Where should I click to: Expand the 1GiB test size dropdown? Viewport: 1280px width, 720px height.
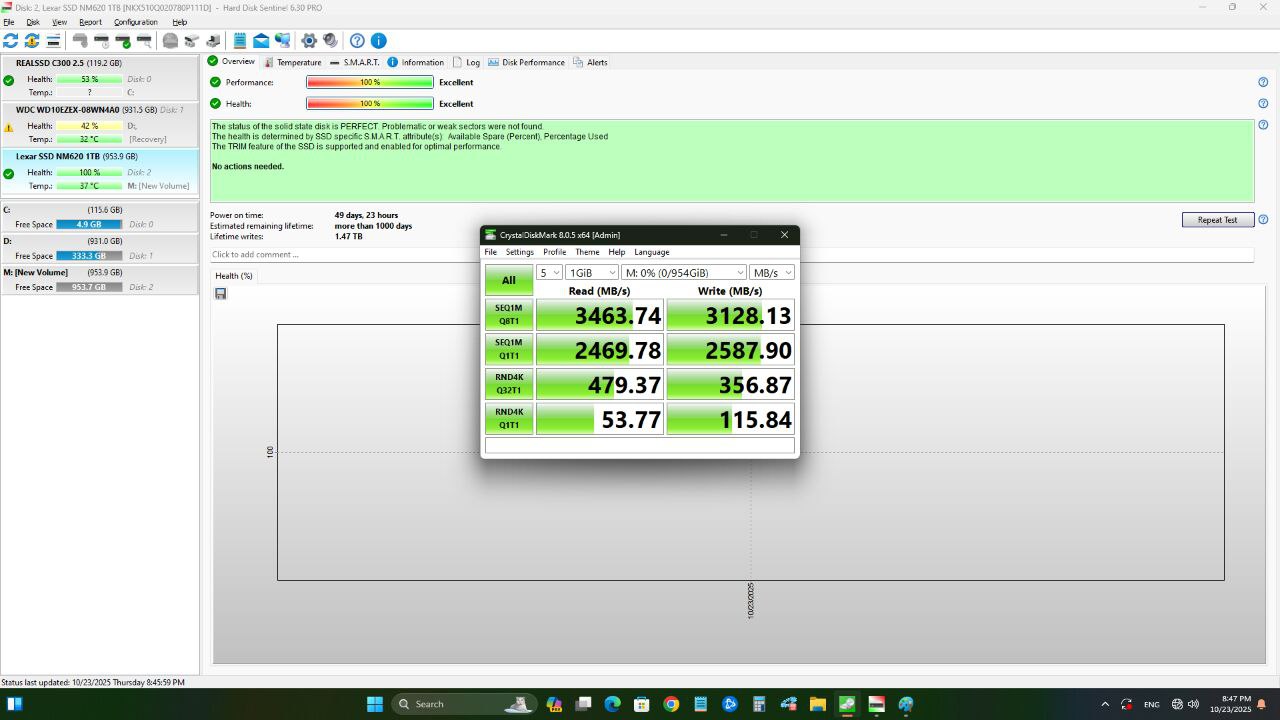pyautogui.click(x=592, y=273)
